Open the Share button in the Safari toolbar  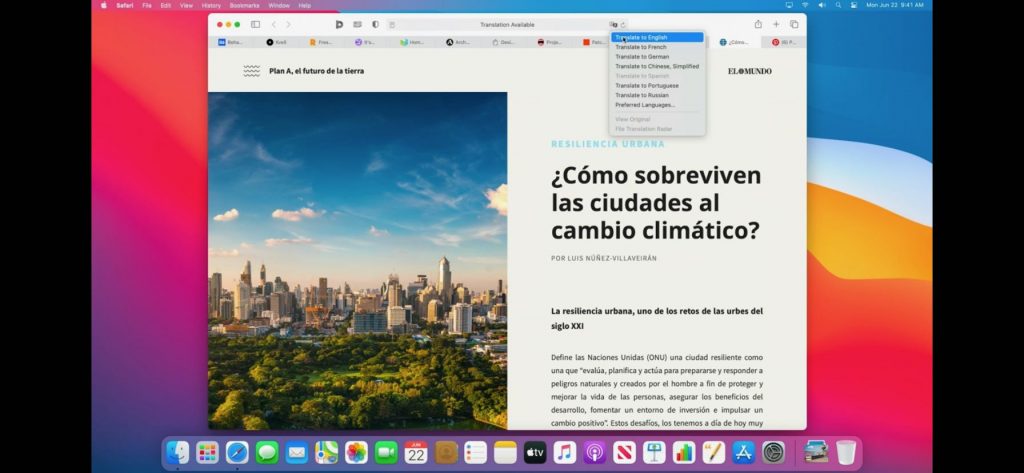point(758,24)
